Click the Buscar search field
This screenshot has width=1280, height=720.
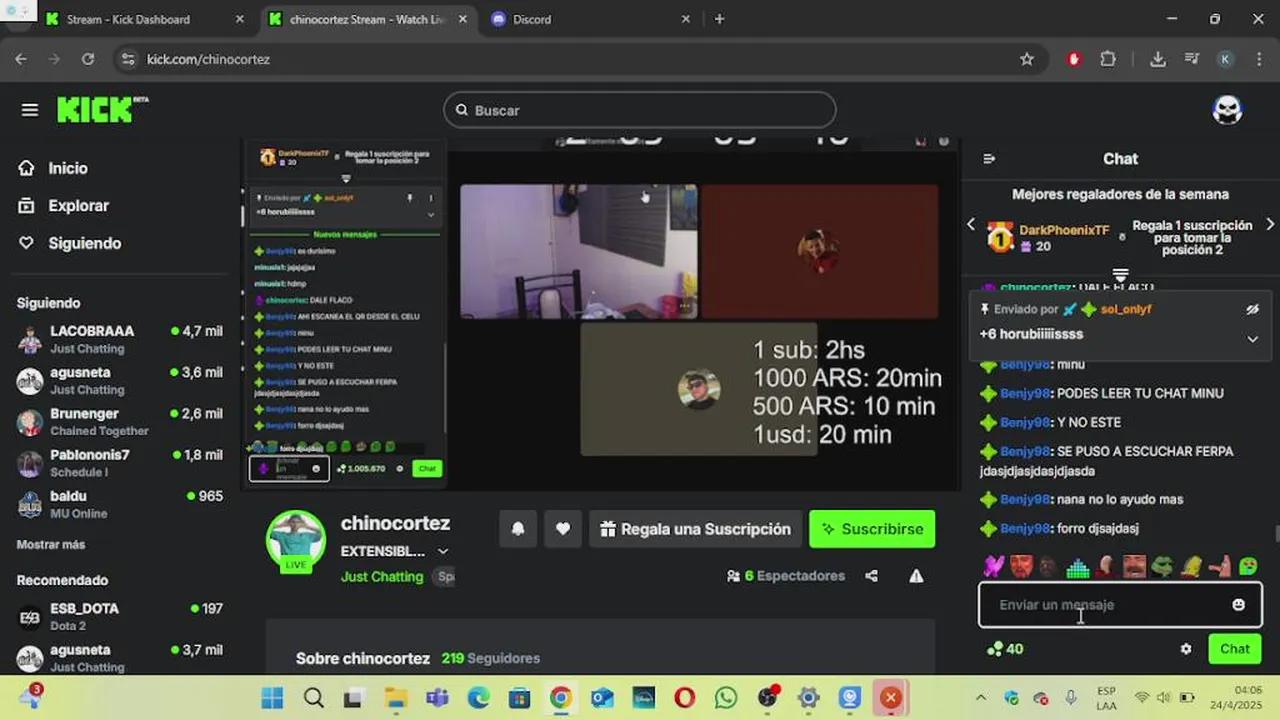(x=640, y=111)
